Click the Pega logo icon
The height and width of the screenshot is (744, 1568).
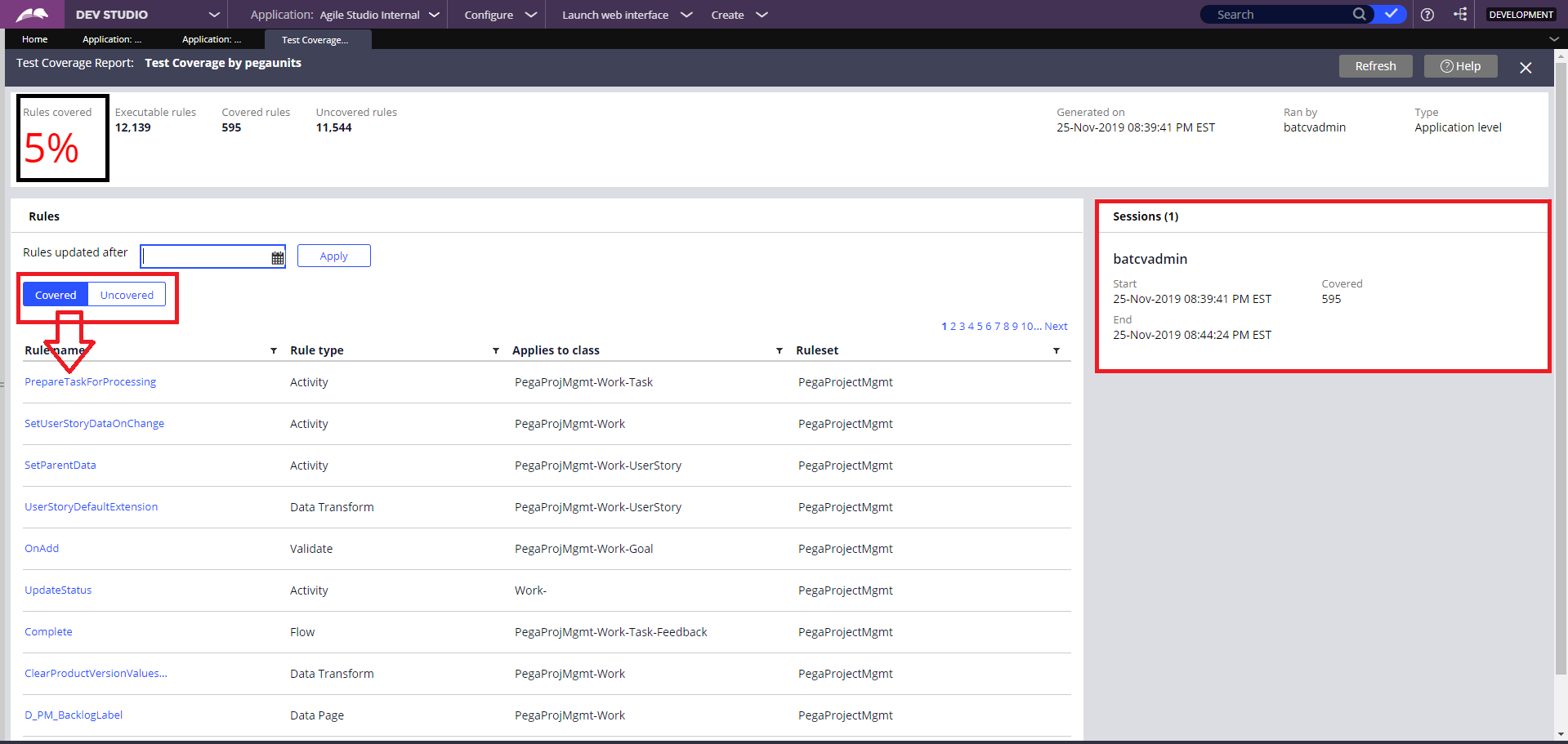point(32,15)
